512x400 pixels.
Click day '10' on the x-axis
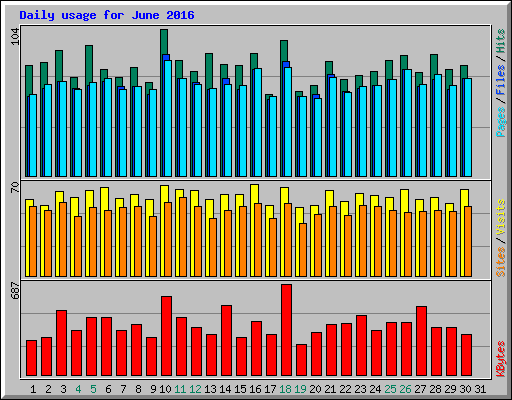(165, 389)
